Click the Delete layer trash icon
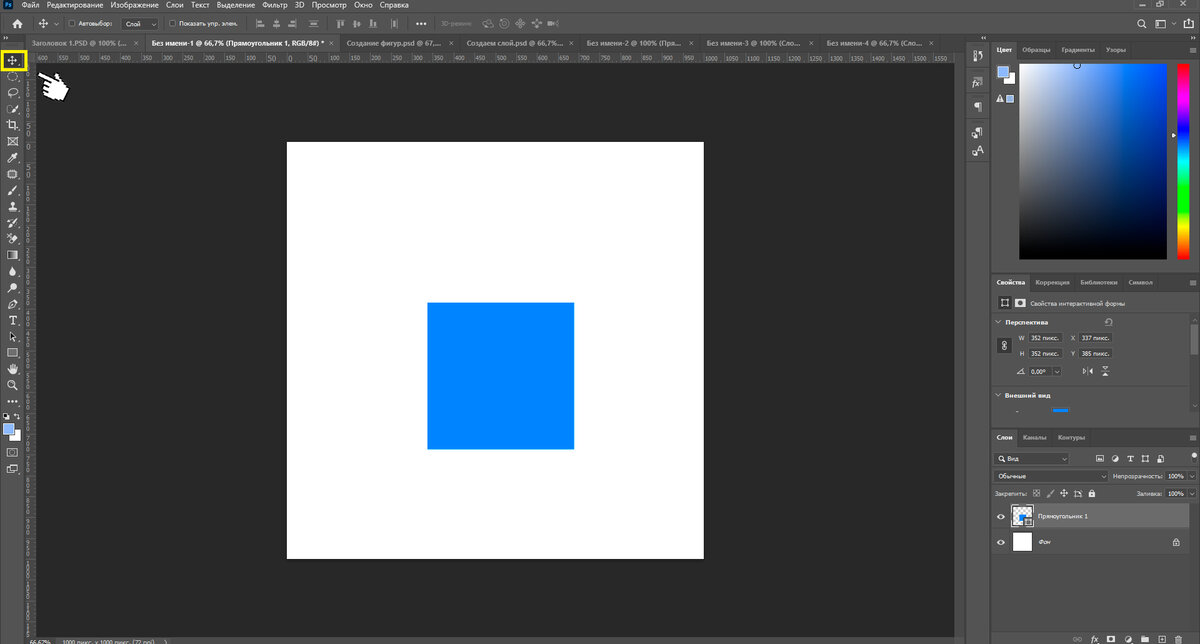The height and width of the screenshot is (644, 1200). tap(1177, 637)
